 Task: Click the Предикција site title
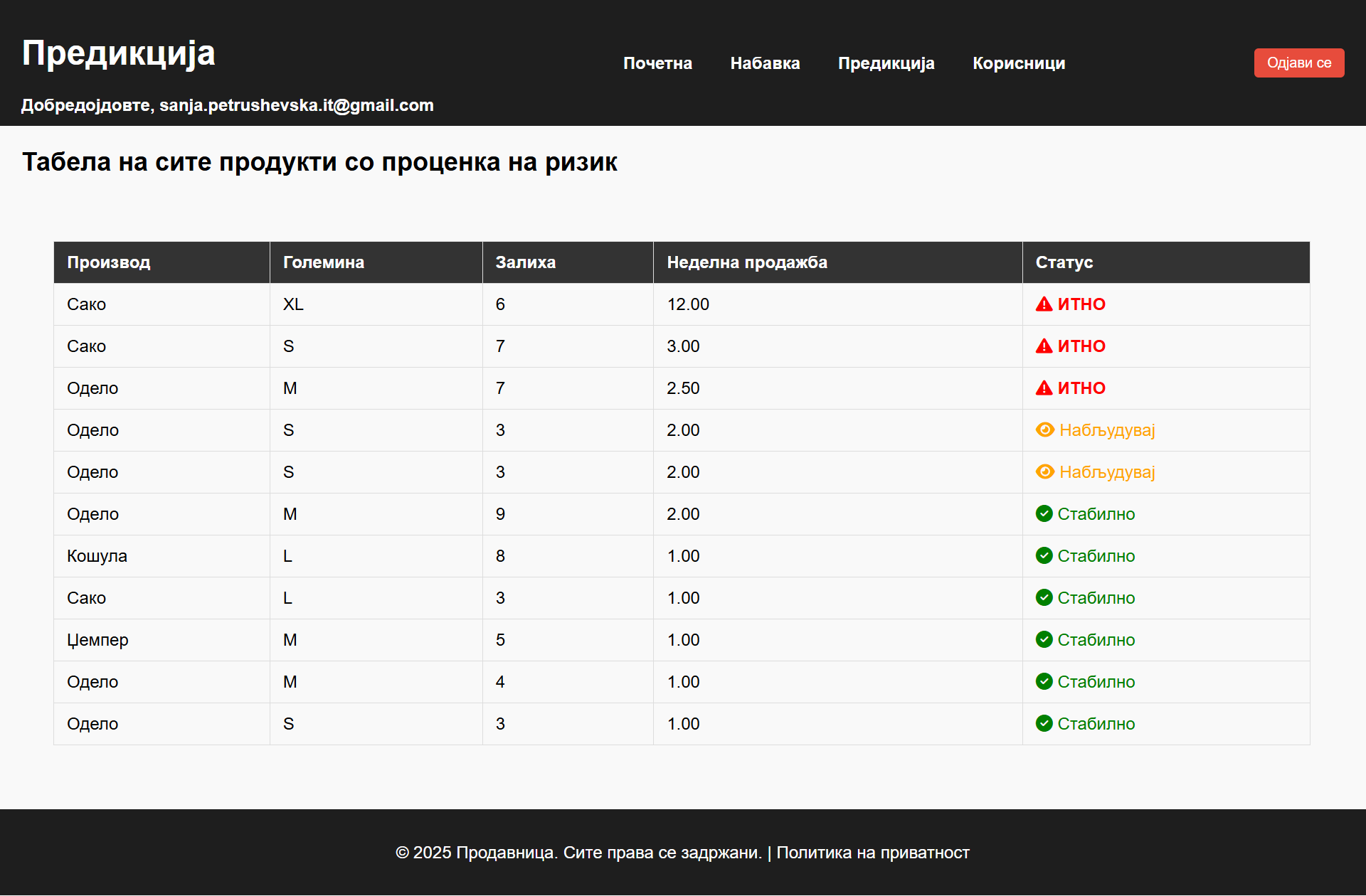[118, 53]
